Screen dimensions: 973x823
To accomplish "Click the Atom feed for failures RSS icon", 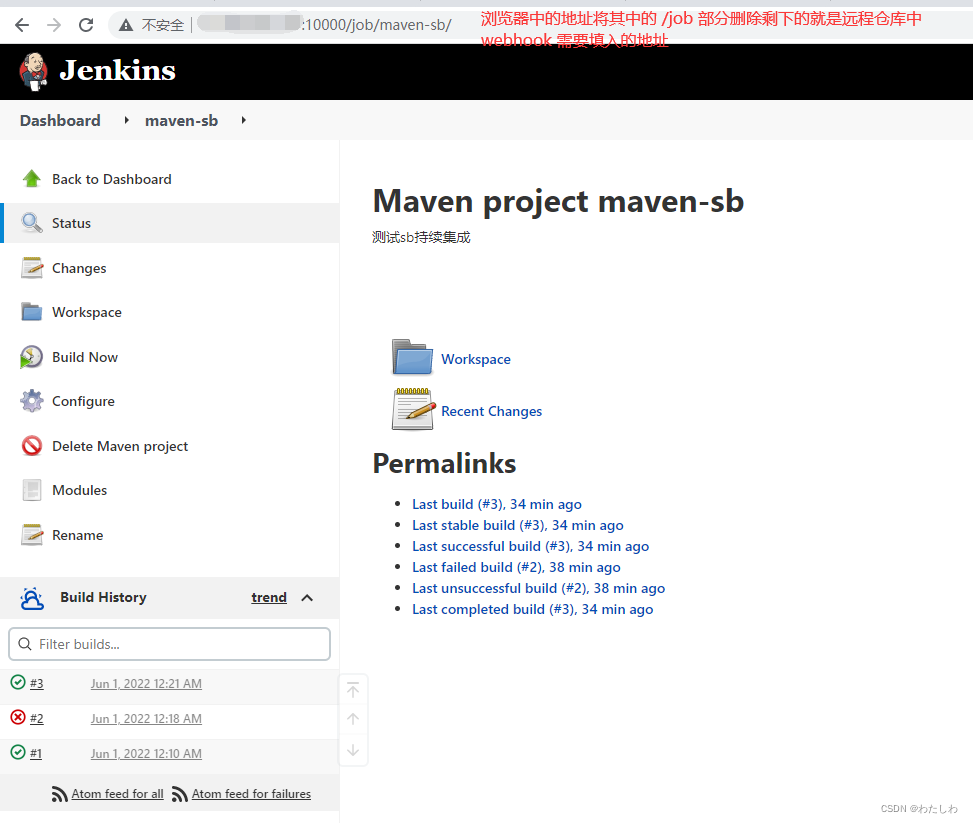I will click(180, 794).
